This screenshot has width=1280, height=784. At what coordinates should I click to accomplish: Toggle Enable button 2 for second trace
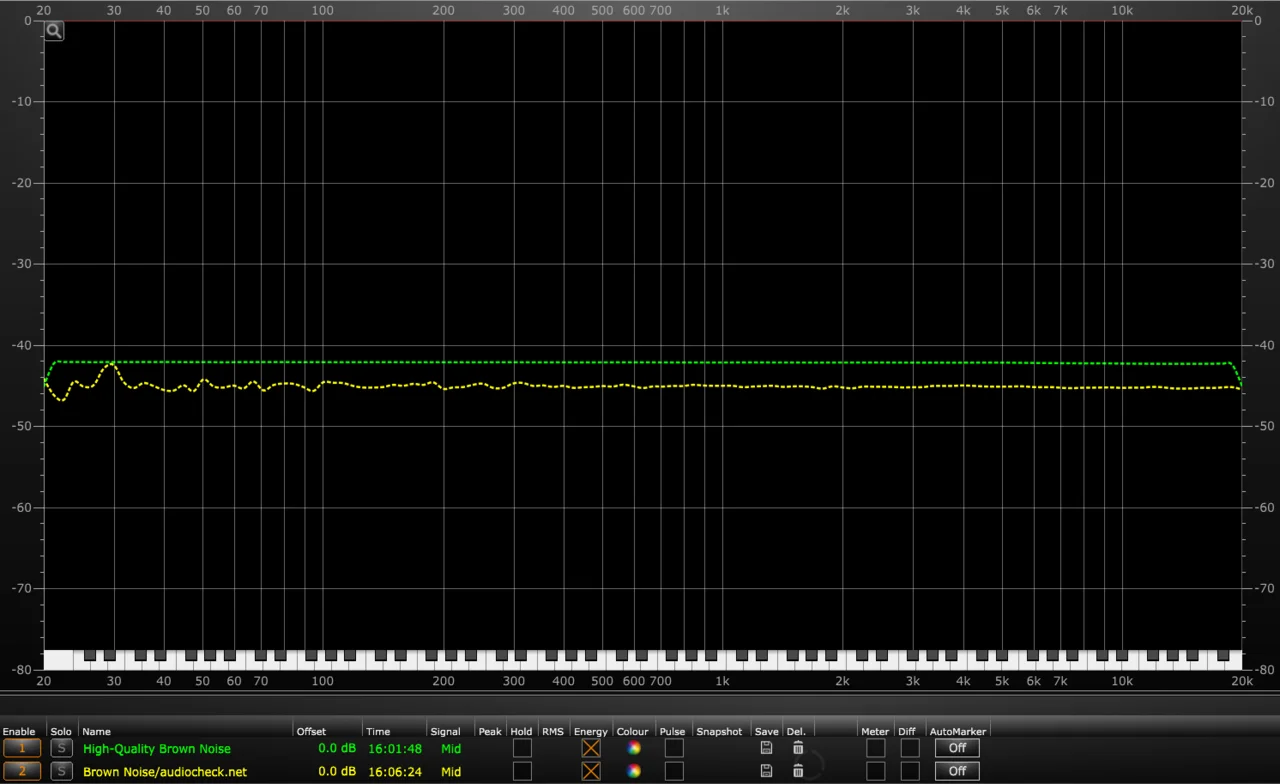22,771
